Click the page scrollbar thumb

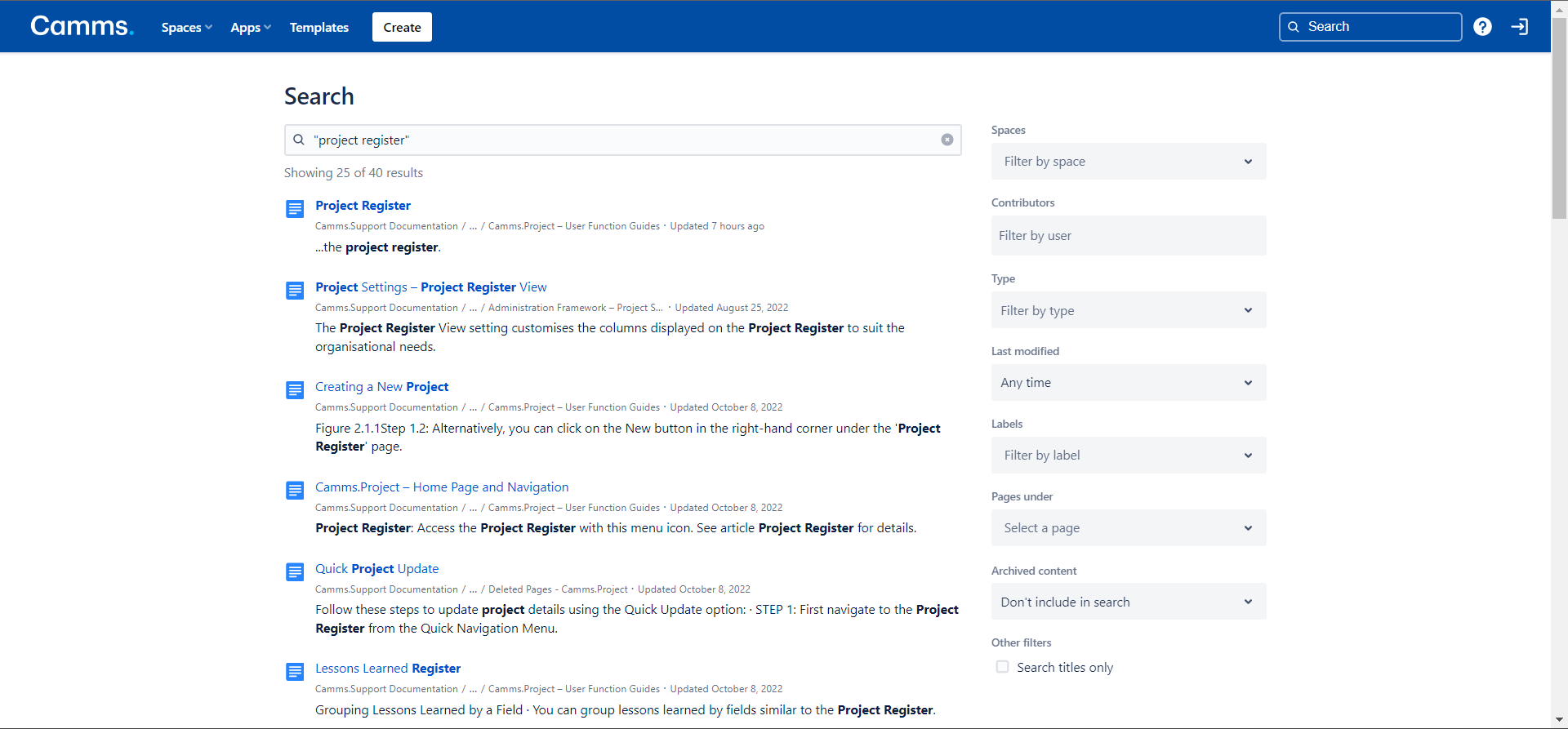1559,118
